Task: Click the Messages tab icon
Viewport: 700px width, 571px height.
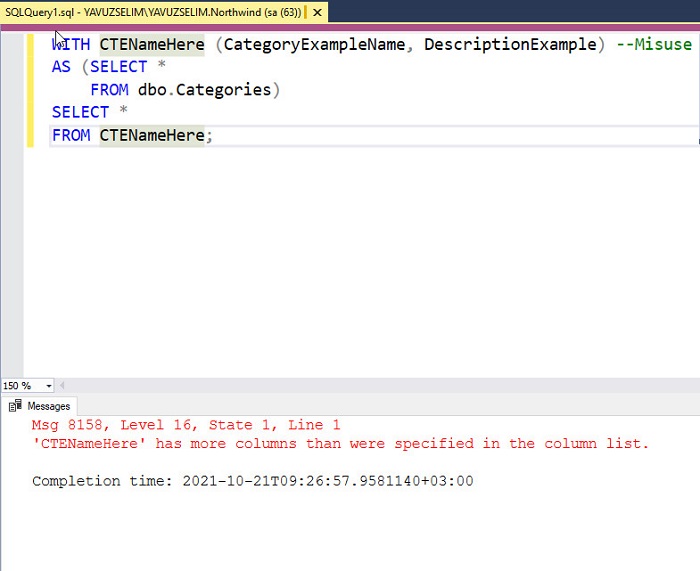Action: pyautogui.click(x=15, y=406)
